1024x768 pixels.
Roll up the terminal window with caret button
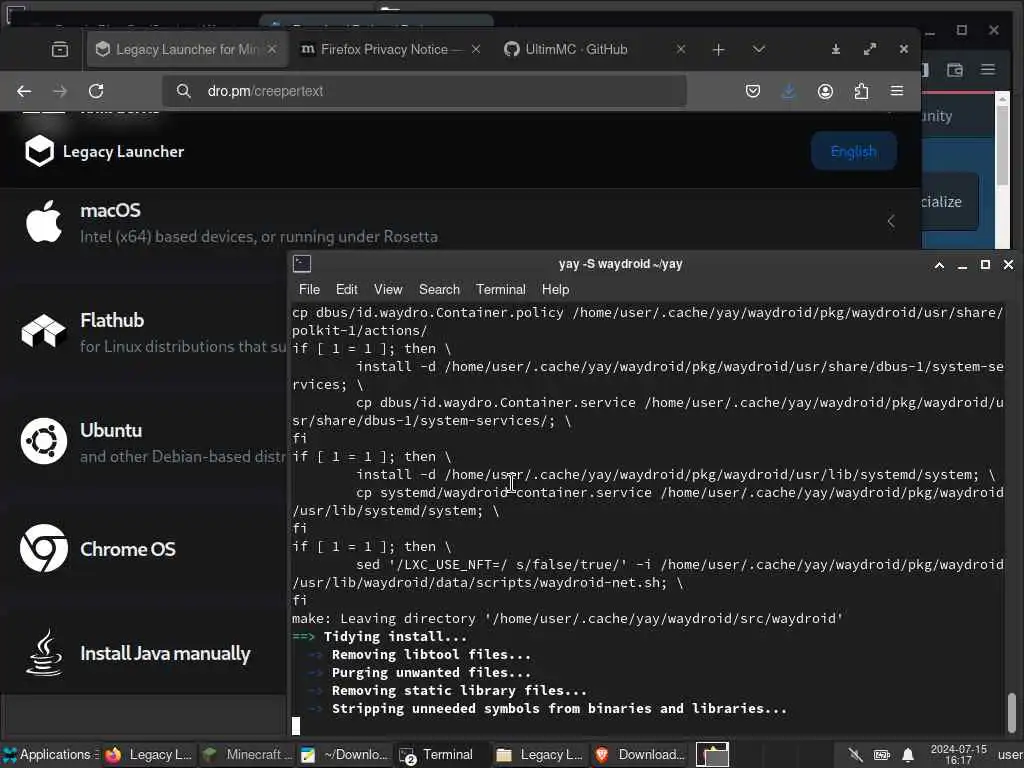tap(939, 264)
